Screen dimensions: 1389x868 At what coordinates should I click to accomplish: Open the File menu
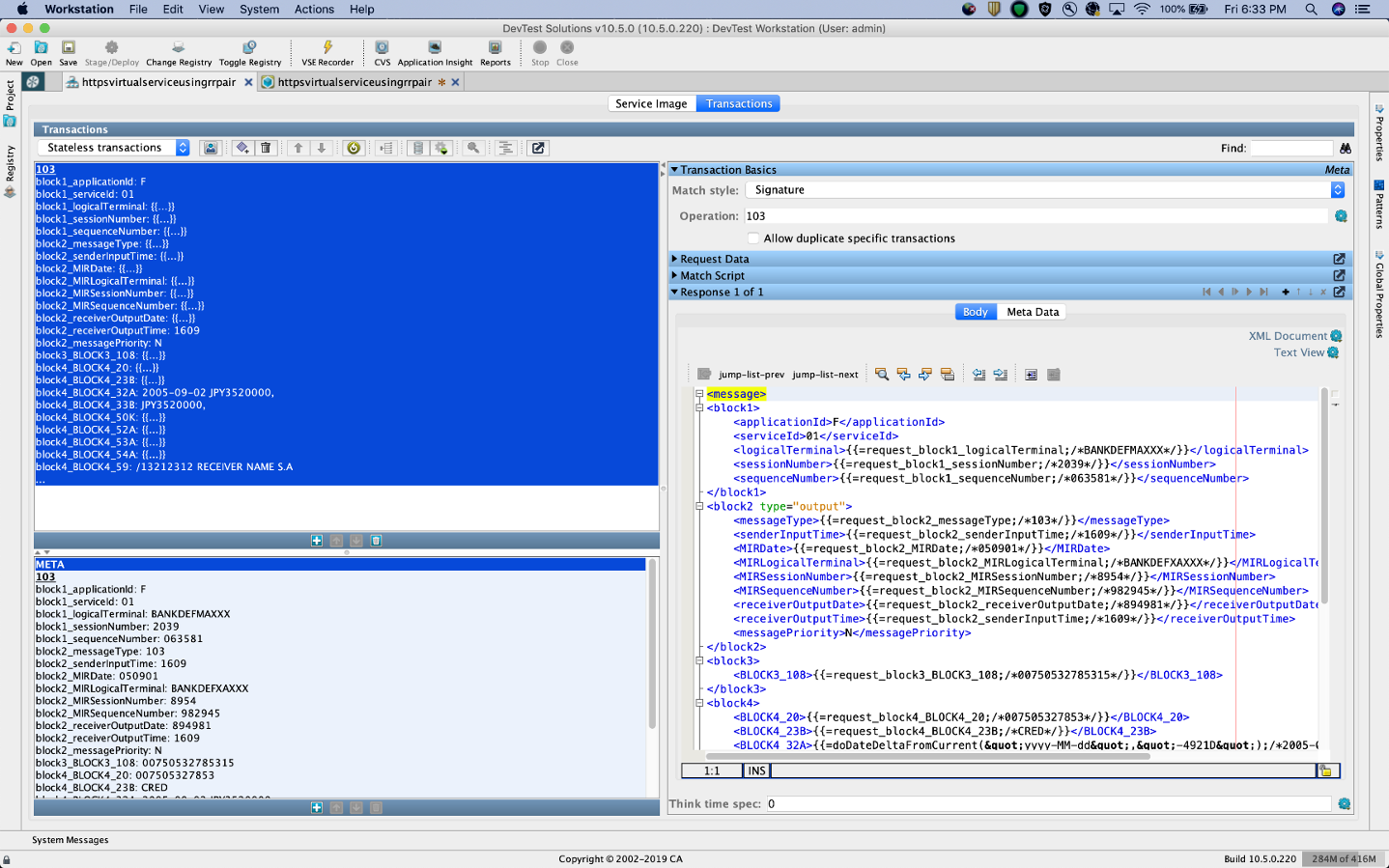click(138, 9)
